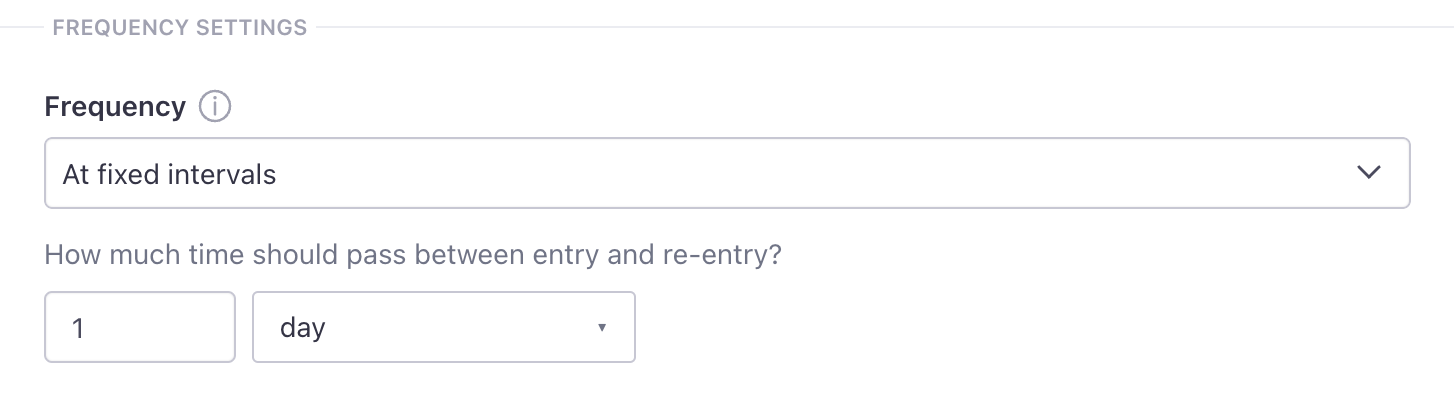The image size is (1454, 408).
Task: Click empty space inside the Frequency select box
Action: (x=800, y=173)
